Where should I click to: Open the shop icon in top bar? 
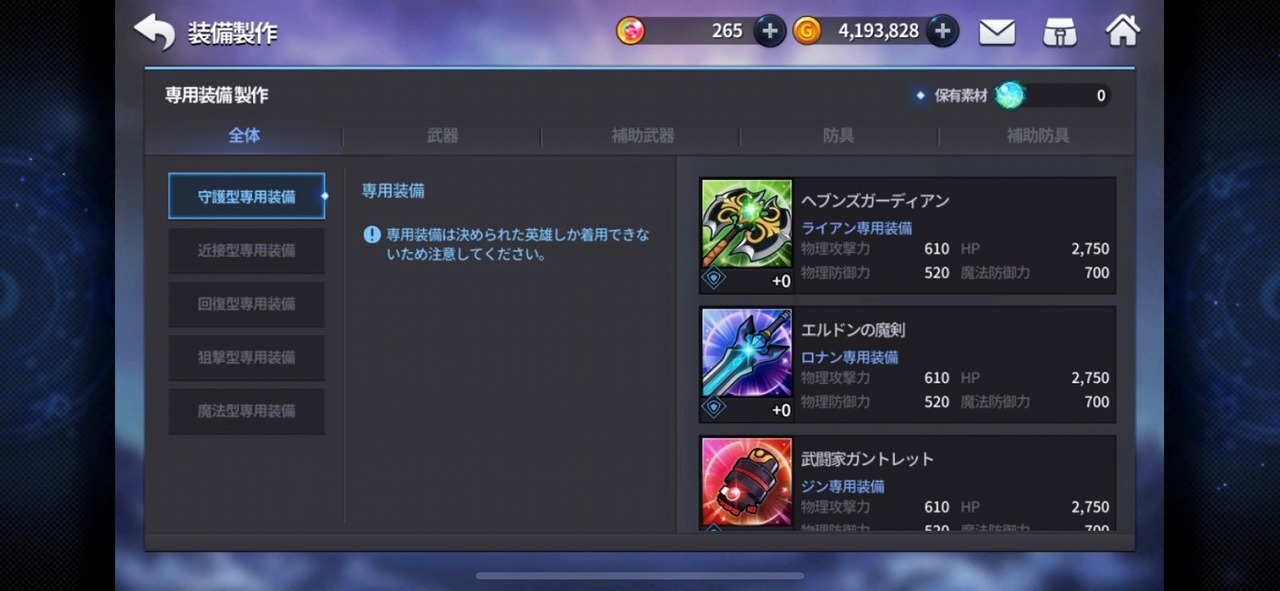[x=1060, y=32]
